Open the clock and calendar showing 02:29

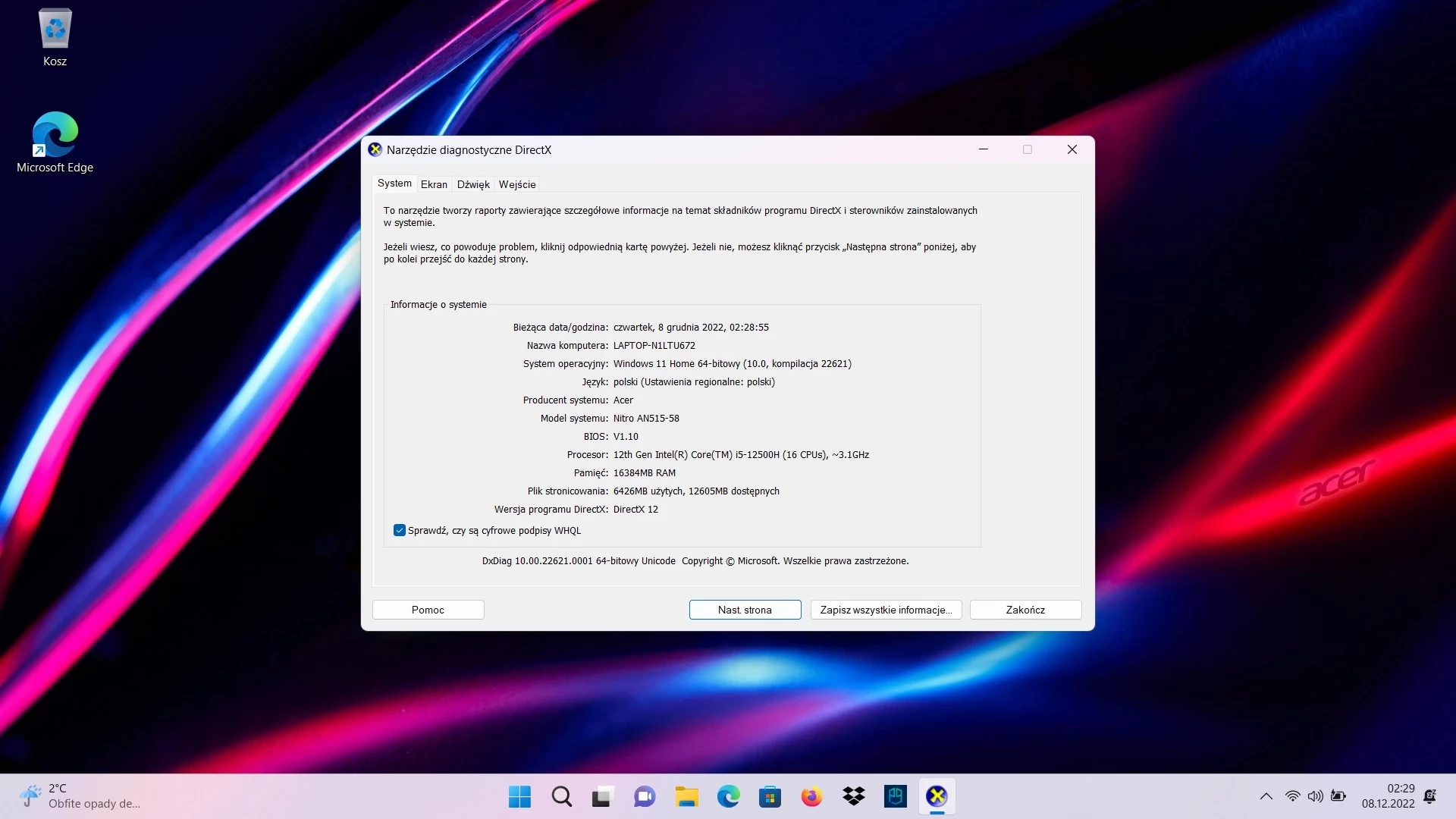1388,796
